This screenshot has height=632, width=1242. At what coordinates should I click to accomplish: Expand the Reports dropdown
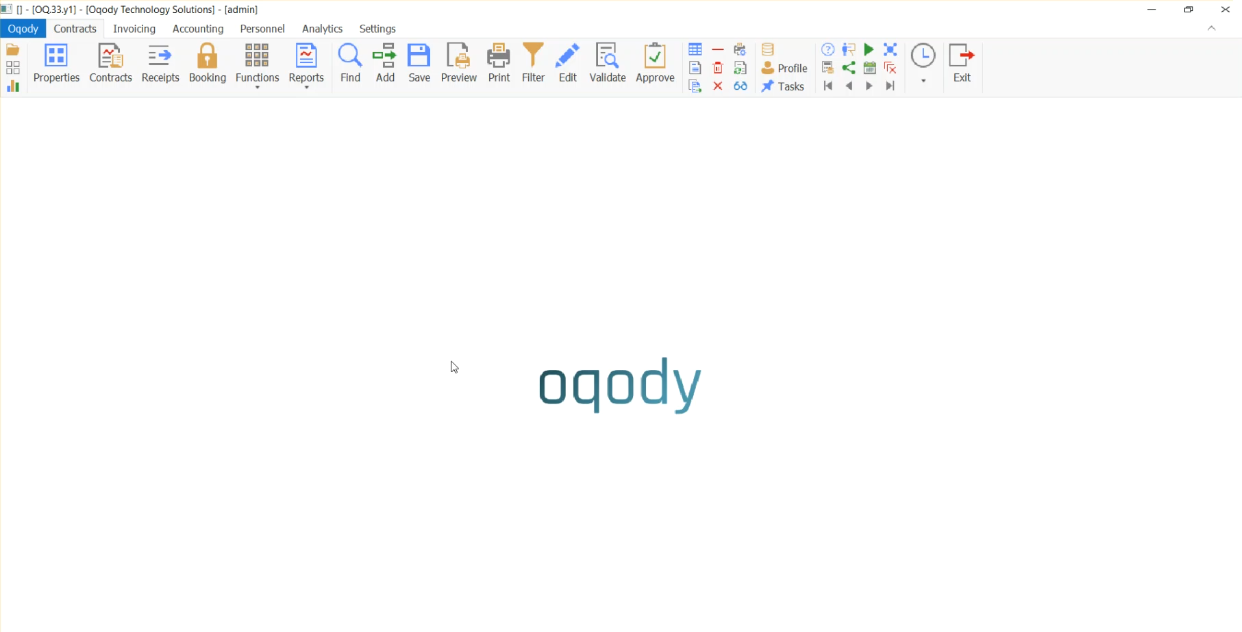coord(306,87)
